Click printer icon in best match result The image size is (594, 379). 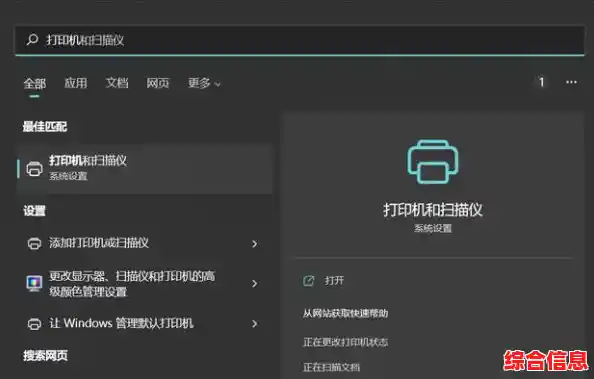pyautogui.click(x=34, y=169)
